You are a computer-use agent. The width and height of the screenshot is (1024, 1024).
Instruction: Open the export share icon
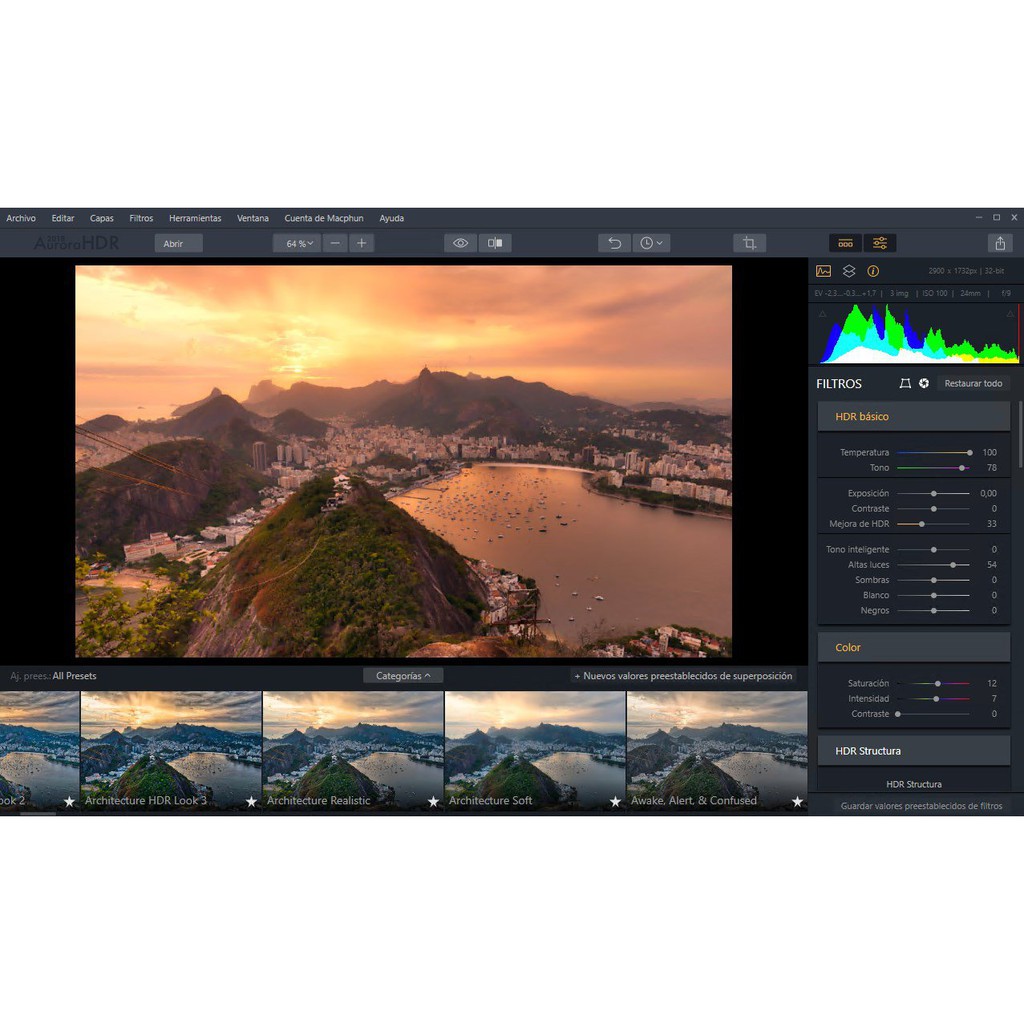click(x=1000, y=243)
